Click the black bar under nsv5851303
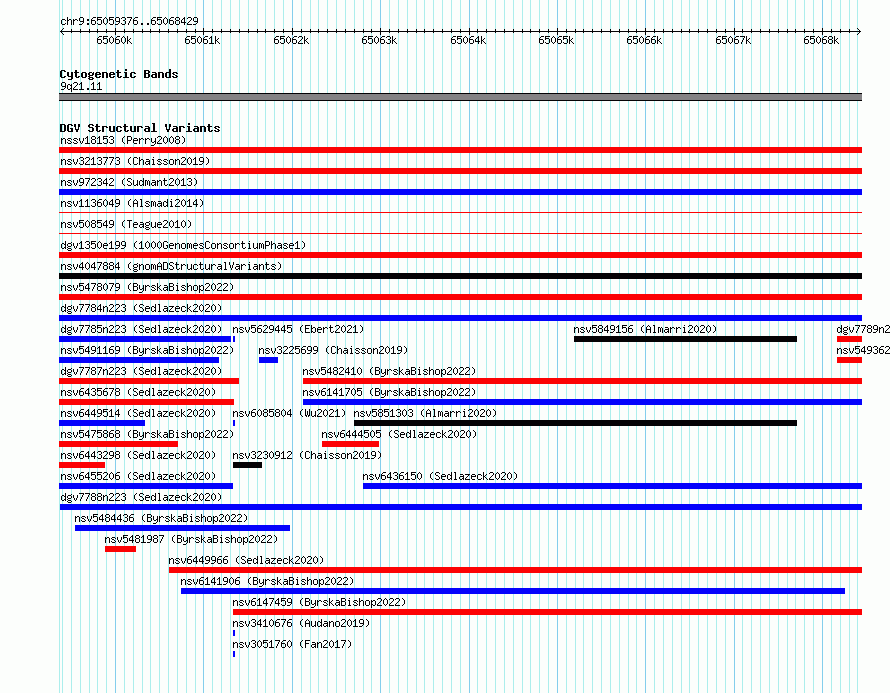Viewport: 890px width, 693px height. pos(575,423)
